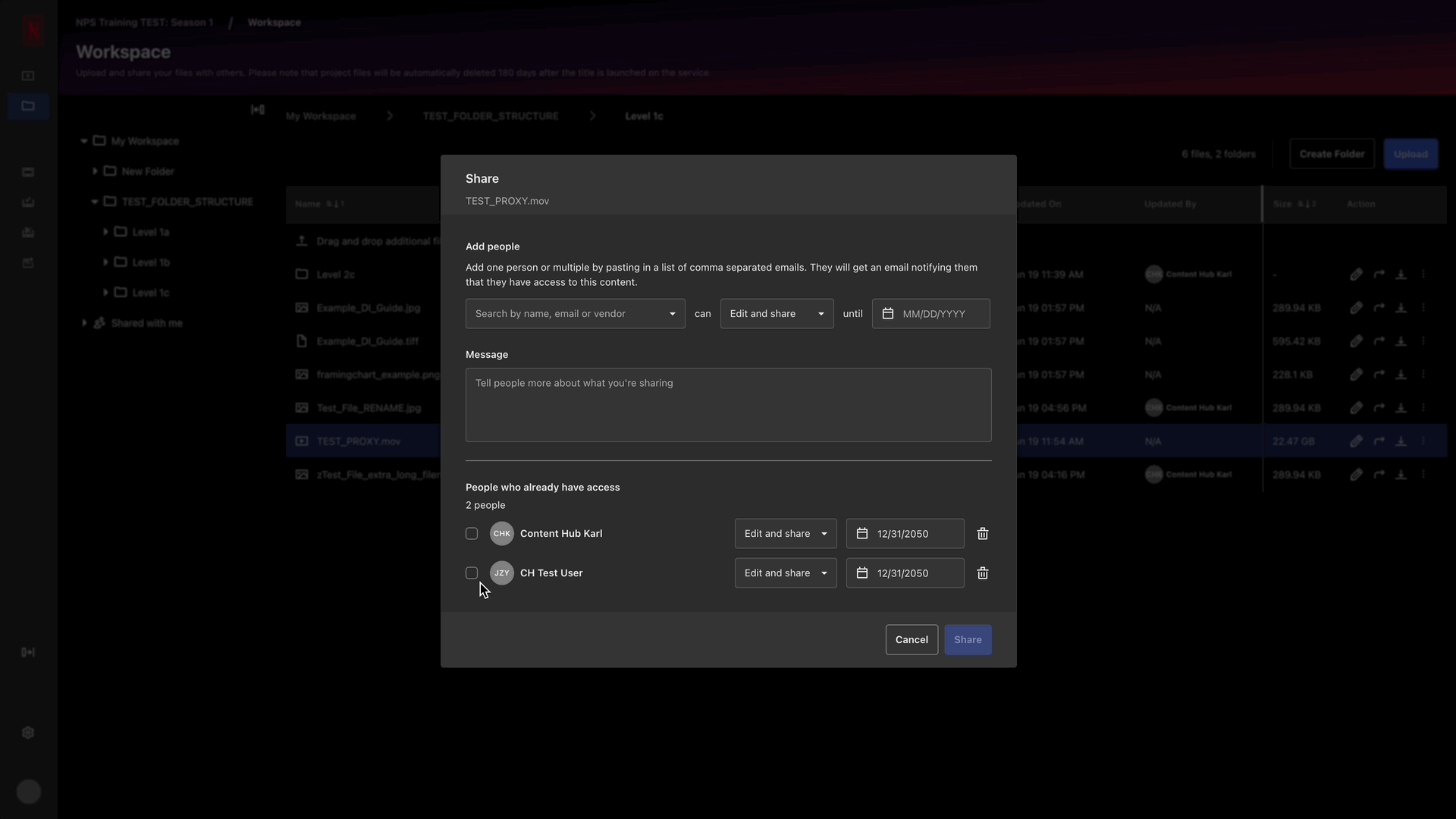Select the TEST_FOLDER_STRUCTURE breadcrumb item
The height and width of the screenshot is (819, 1456).
[490, 115]
